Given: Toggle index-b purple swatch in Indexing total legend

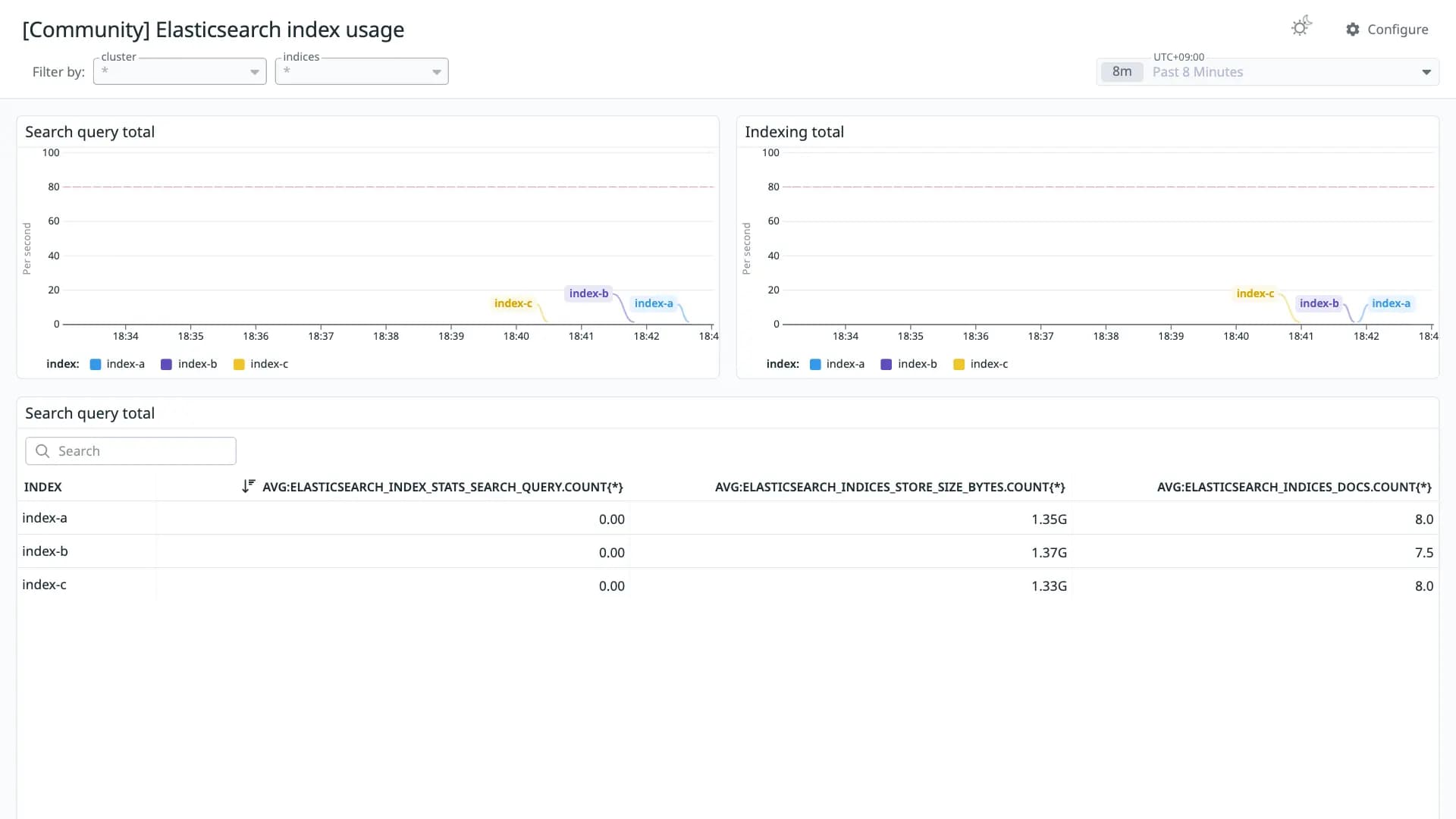Looking at the screenshot, I should (x=886, y=364).
